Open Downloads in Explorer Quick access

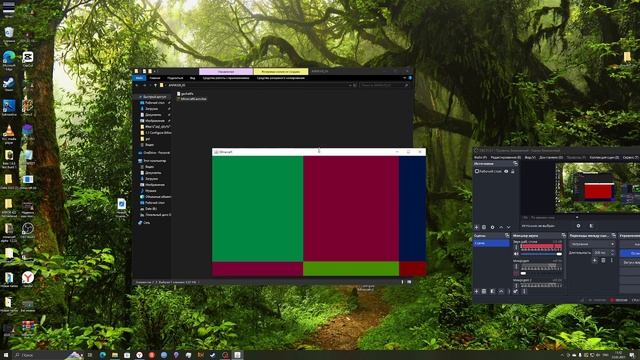pyautogui.click(x=151, y=109)
